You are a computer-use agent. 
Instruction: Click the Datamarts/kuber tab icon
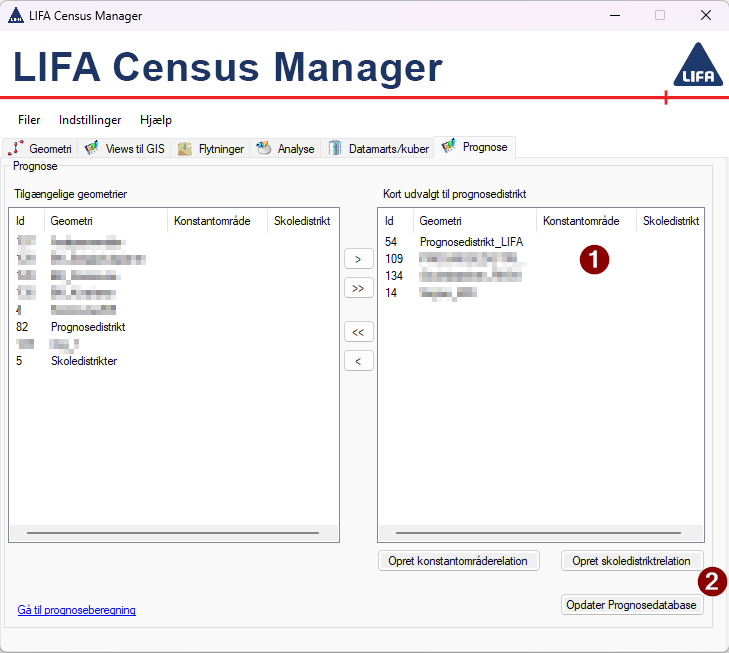(x=335, y=149)
